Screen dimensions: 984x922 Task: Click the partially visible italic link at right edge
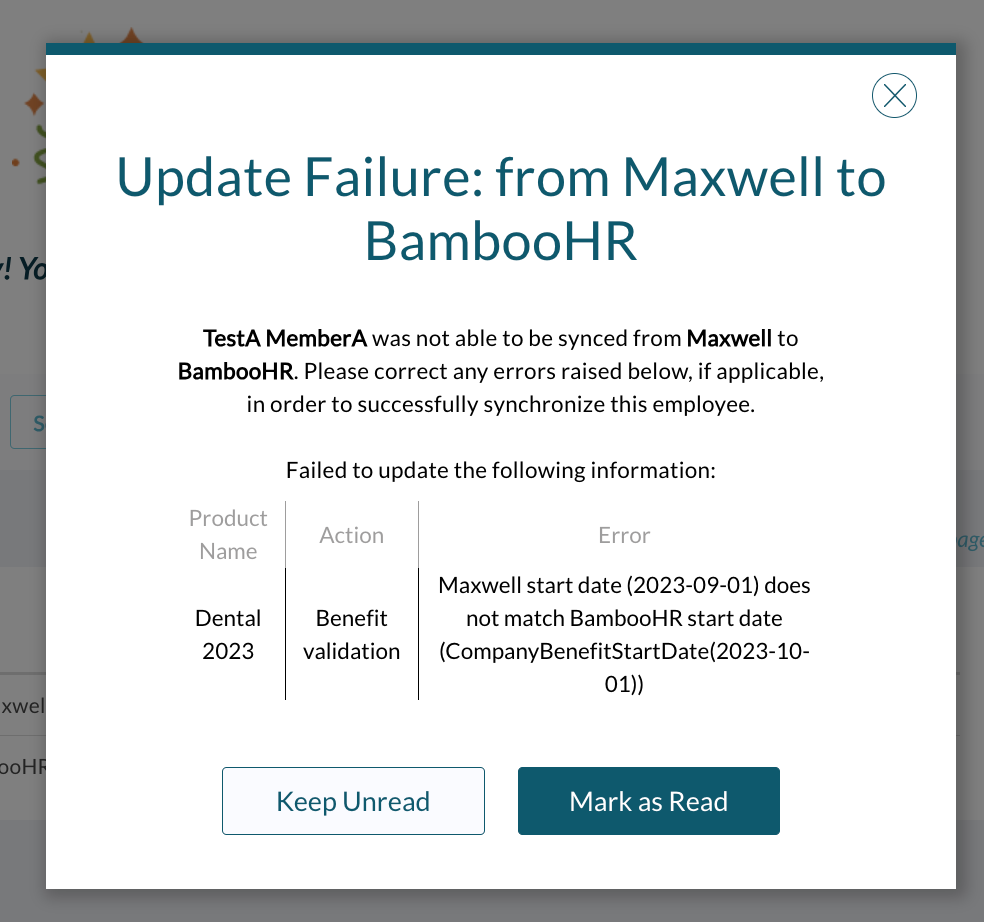coord(970,540)
